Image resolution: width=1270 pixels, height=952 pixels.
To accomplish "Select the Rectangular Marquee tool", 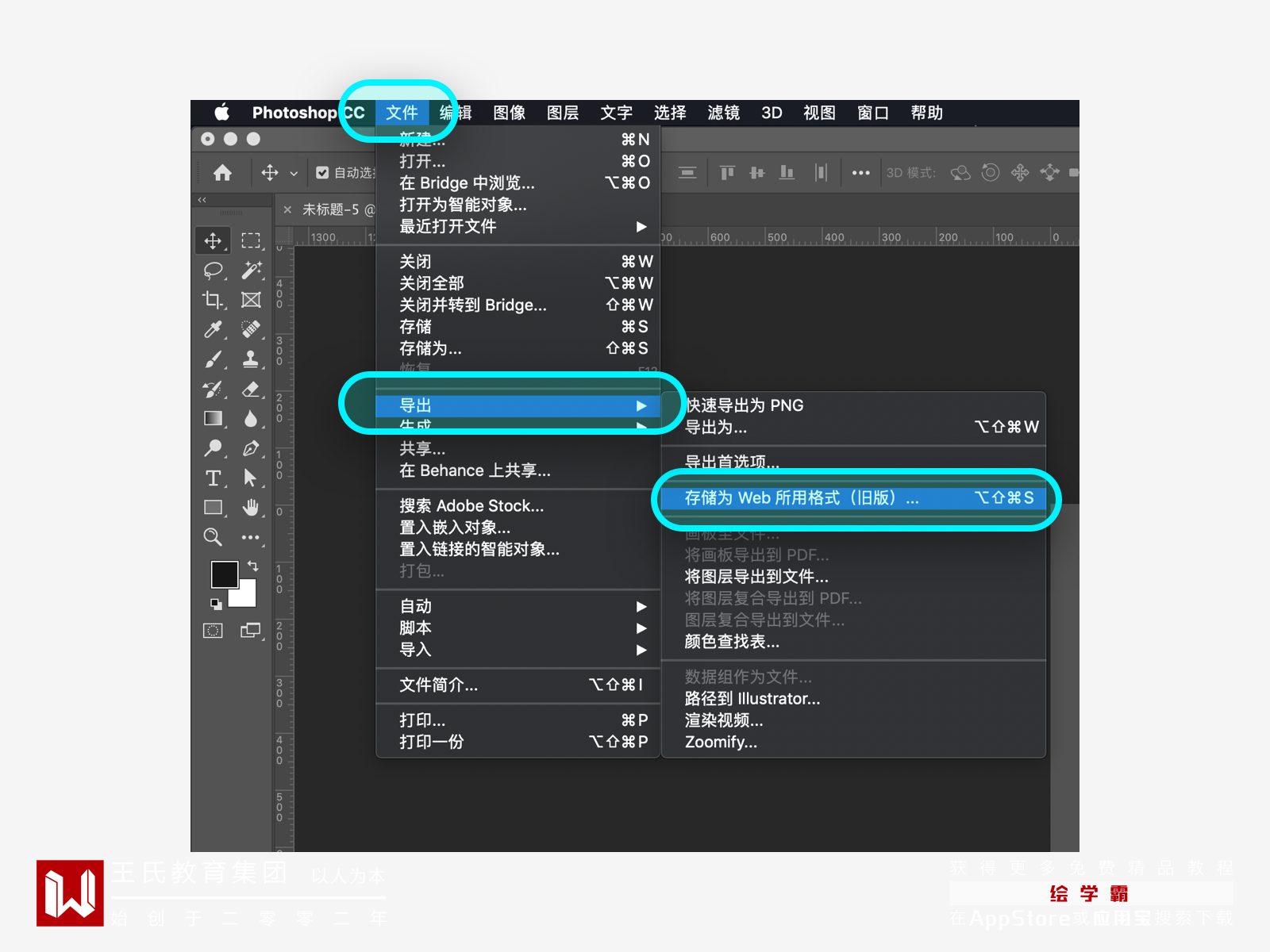I will tap(251, 240).
